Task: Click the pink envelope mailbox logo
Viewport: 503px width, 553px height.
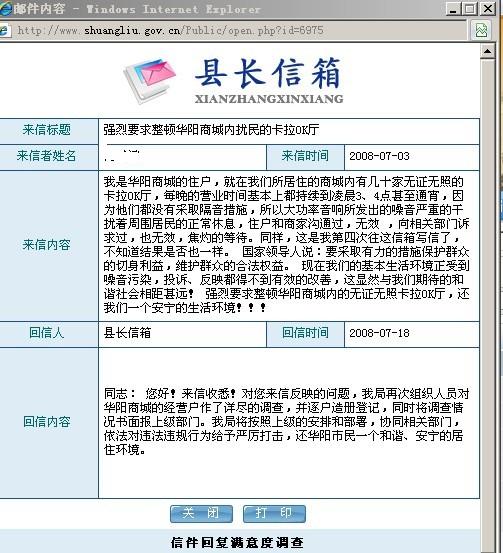Action: pyautogui.click(x=150, y=80)
